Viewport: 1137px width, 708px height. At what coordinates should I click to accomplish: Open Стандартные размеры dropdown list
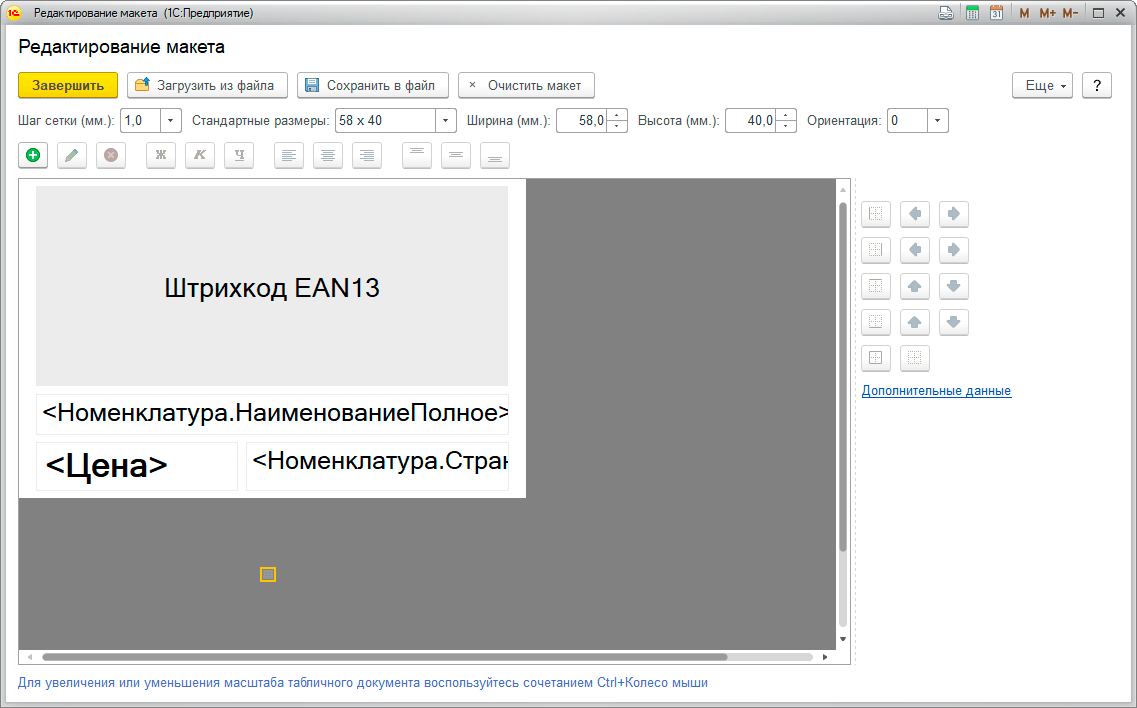coord(445,121)
